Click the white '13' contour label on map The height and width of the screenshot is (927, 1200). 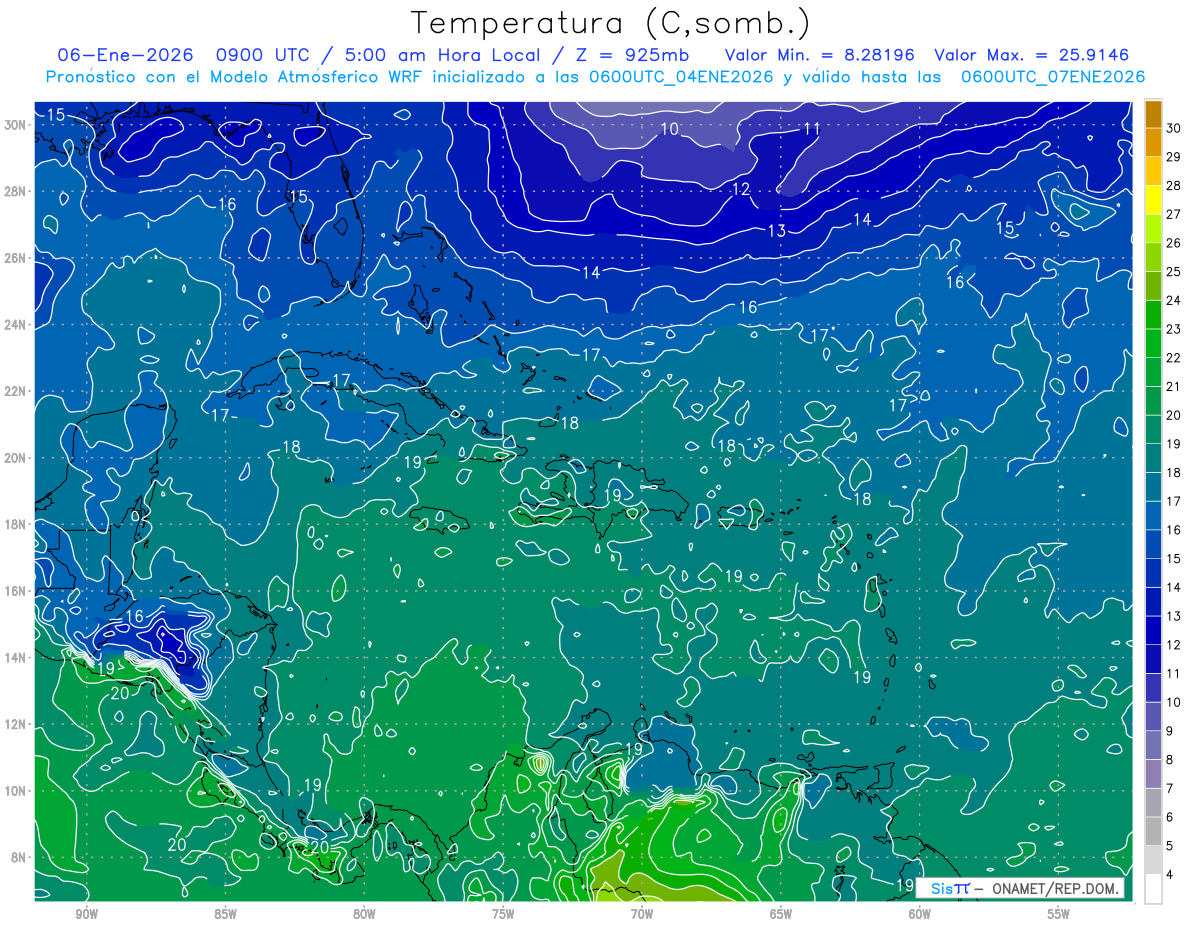776,231
